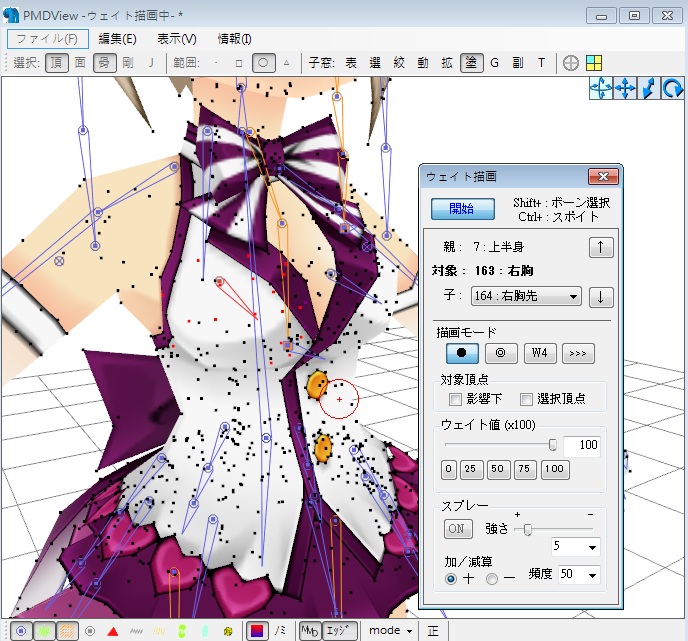Toggle エッジ edge display button

340,631
